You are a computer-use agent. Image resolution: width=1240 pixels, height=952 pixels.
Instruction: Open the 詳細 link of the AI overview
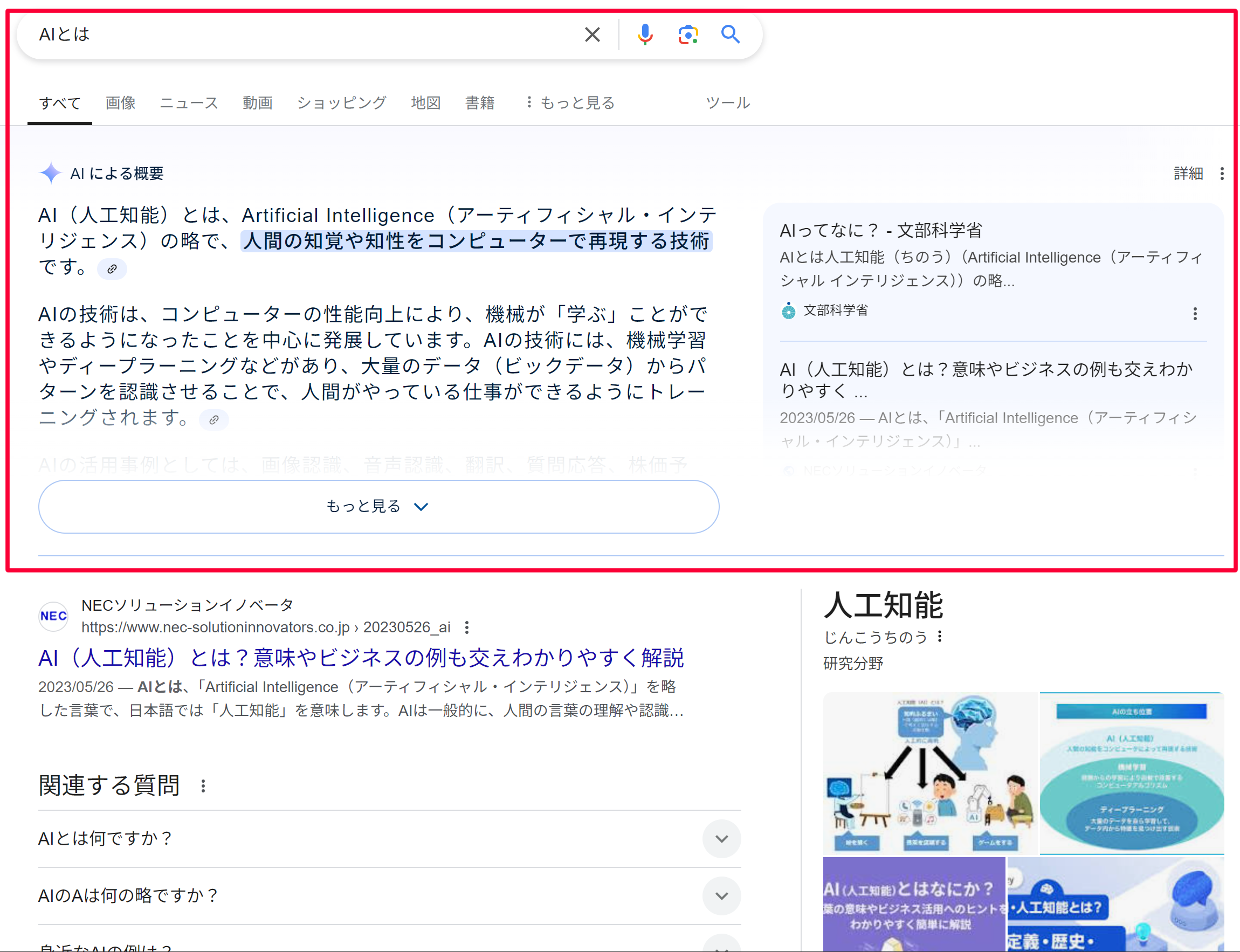click(1188, 173)
